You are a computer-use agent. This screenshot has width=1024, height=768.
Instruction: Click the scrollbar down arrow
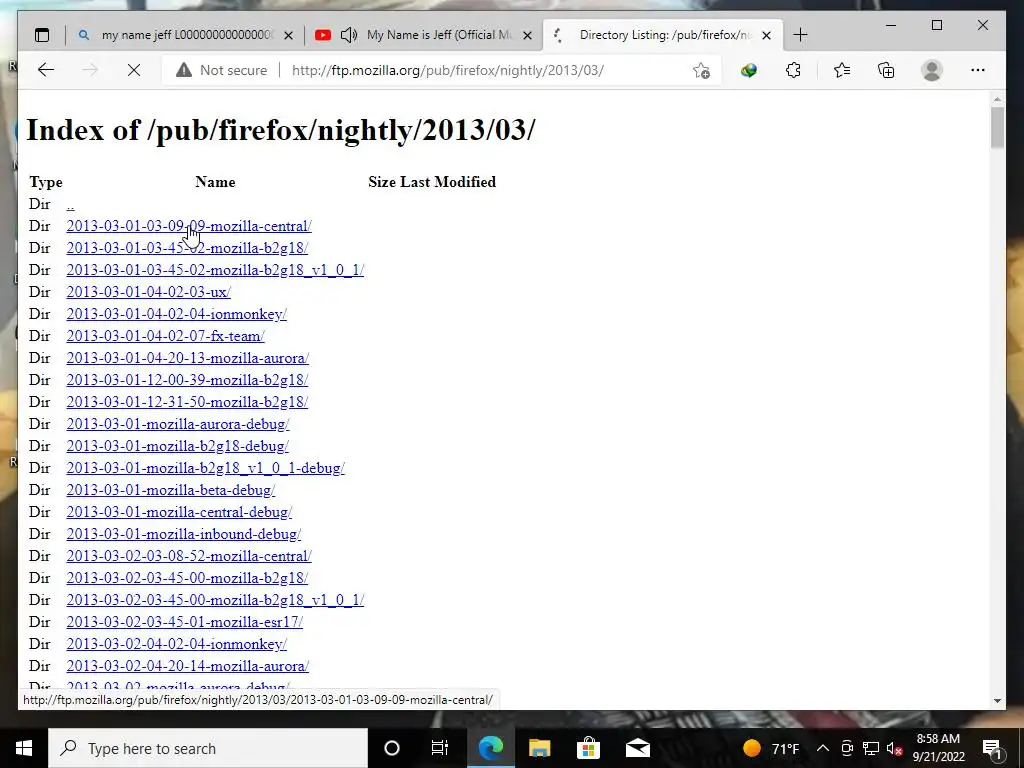point(997,701)
